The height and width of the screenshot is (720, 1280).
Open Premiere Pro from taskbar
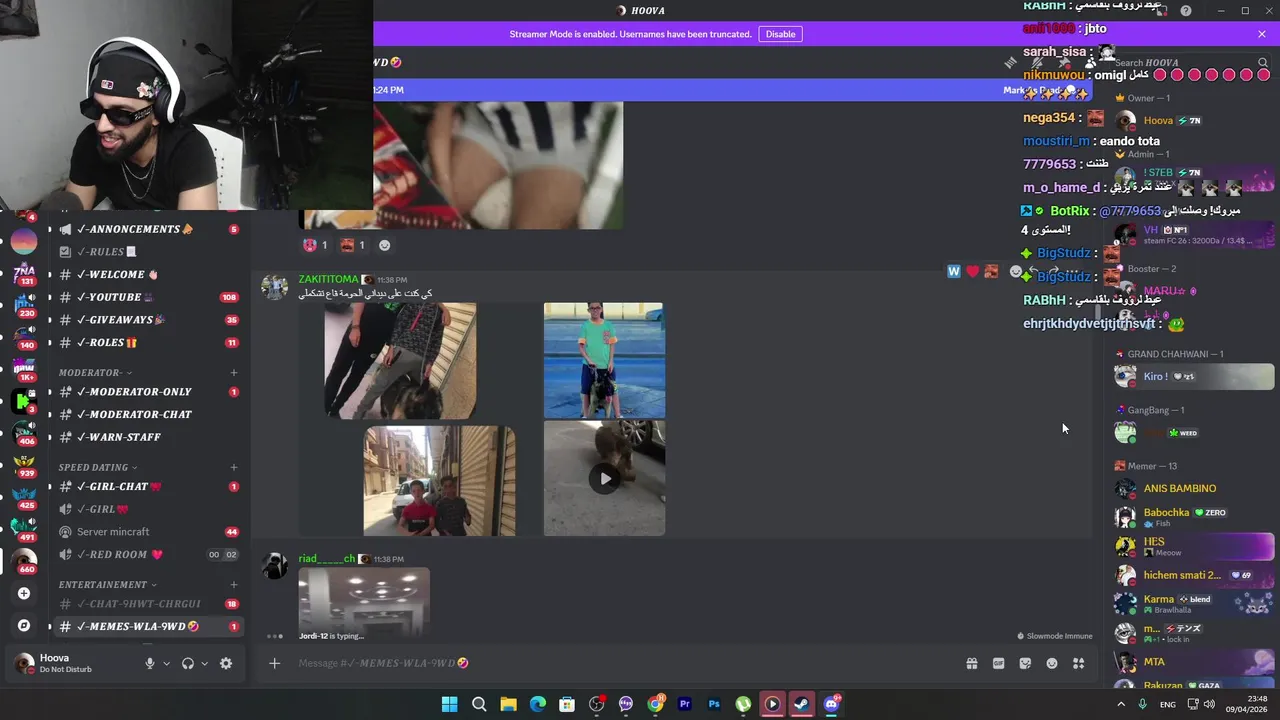coord(685,704)
